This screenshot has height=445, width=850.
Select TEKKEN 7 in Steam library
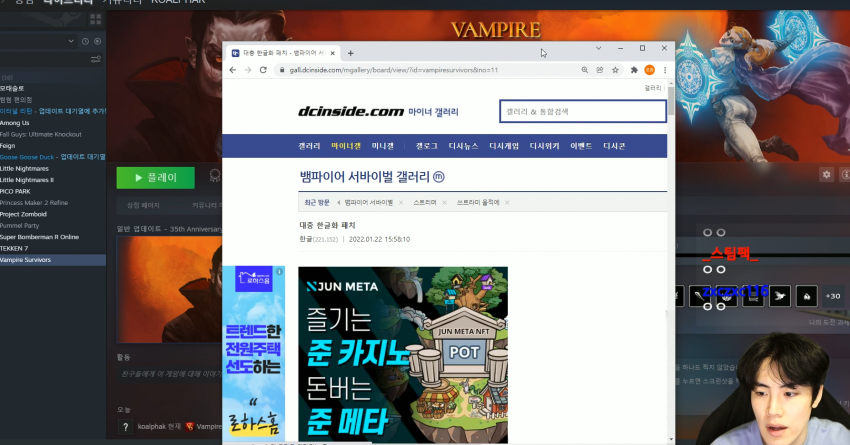(x=14, y=248)
